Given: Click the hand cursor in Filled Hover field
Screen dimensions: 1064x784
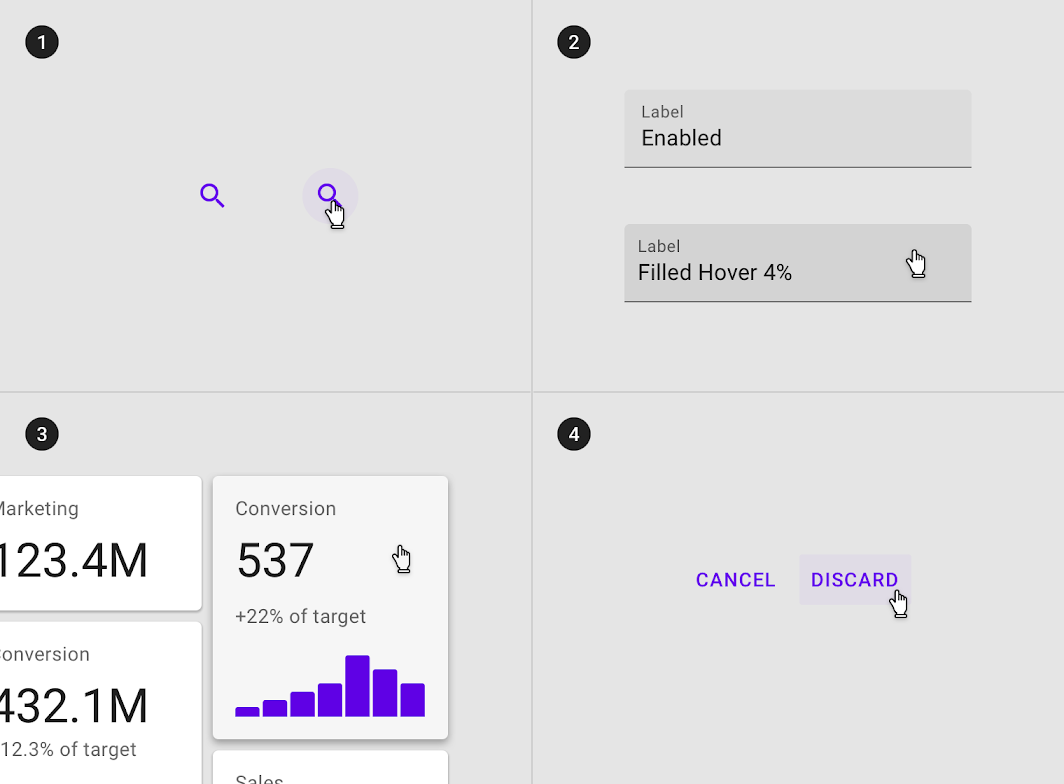Looking at the screenshot, I should click(916, 263).
